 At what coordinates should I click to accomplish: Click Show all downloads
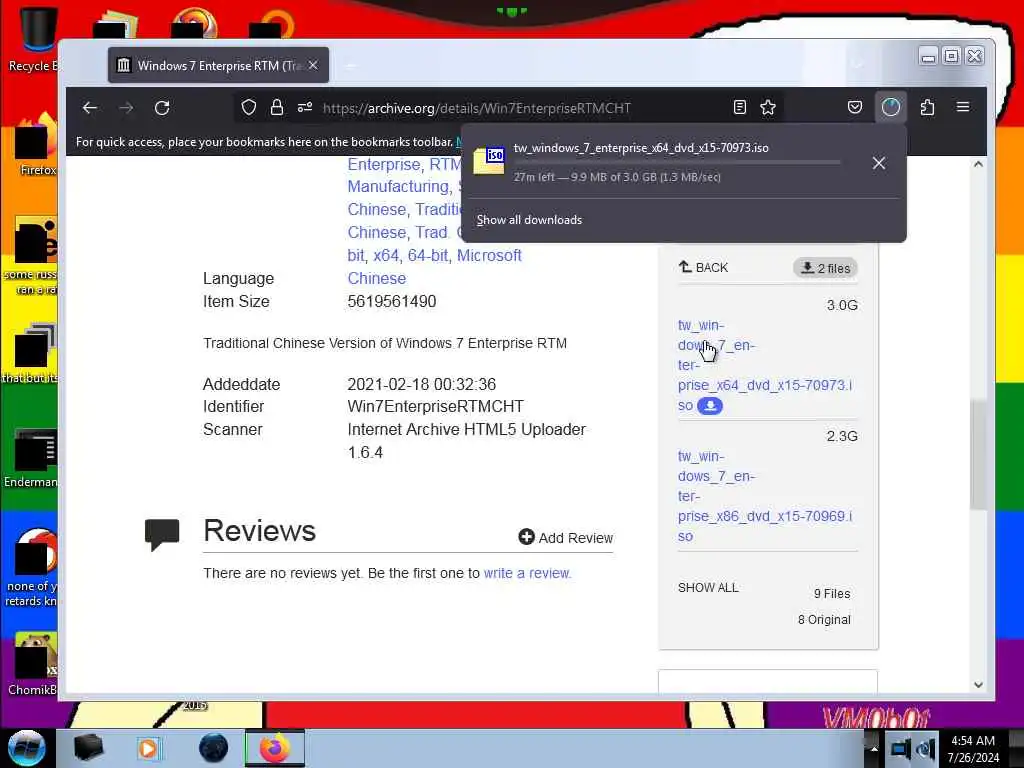pyautogui.click(x=529, y=220)
